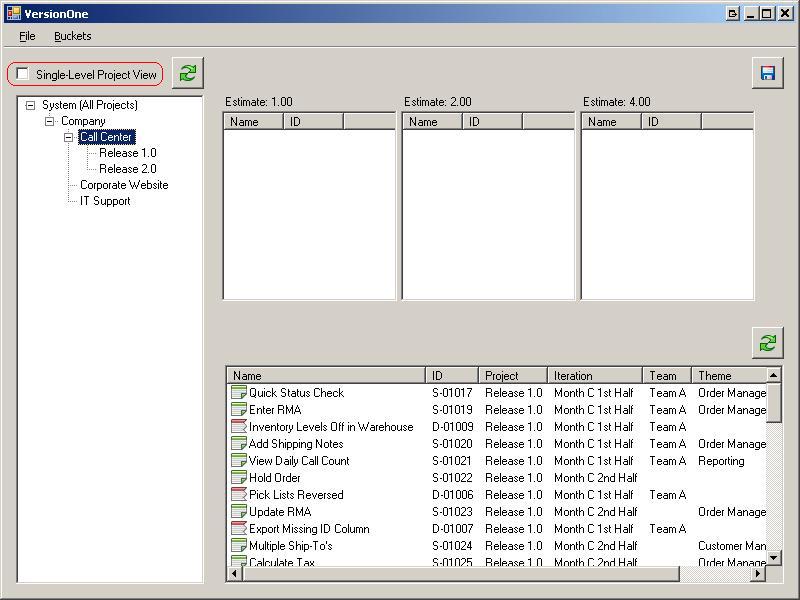The image size is (800, 600).
Task: Click Customer Man theme cell
Action: 732,546
